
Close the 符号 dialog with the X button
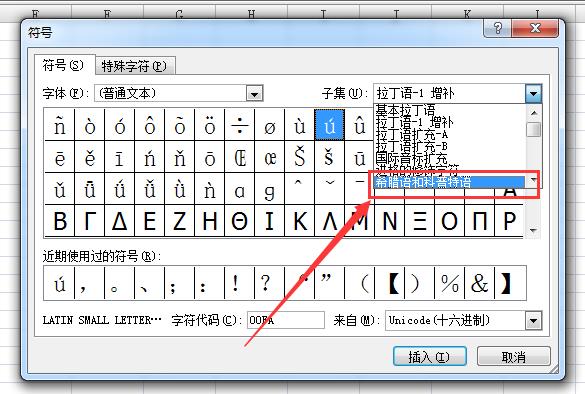click(x=535, y=28)
